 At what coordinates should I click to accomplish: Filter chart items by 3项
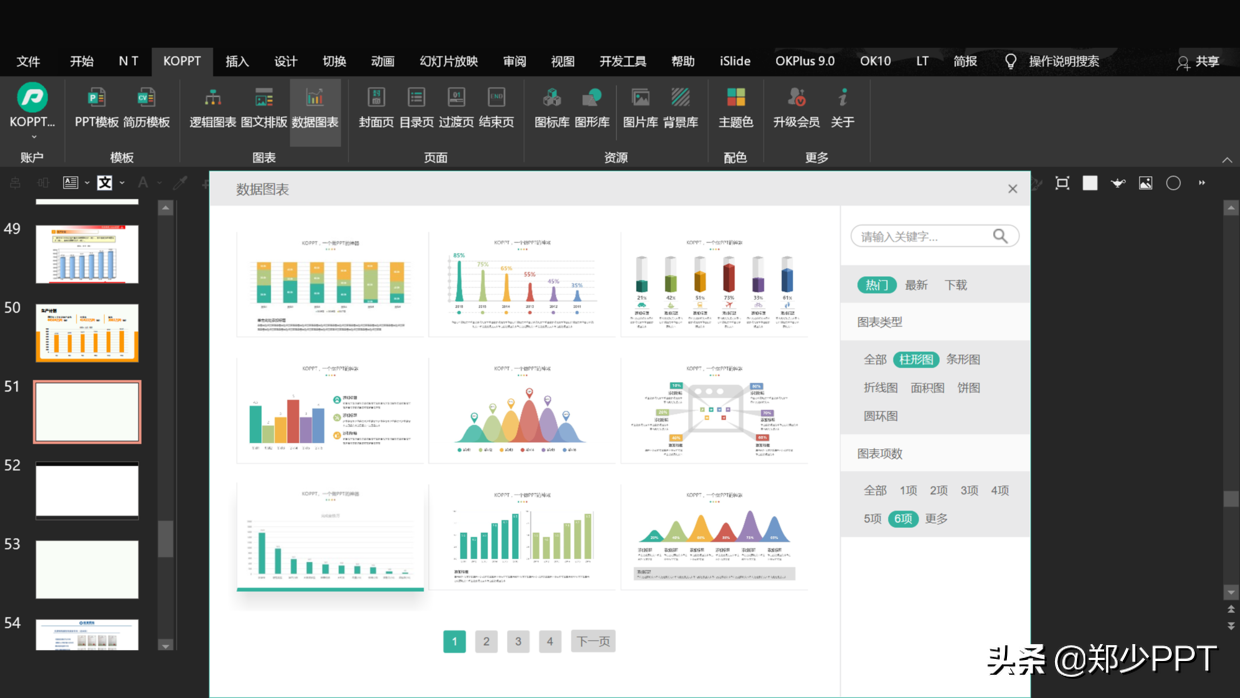[969, 490]
